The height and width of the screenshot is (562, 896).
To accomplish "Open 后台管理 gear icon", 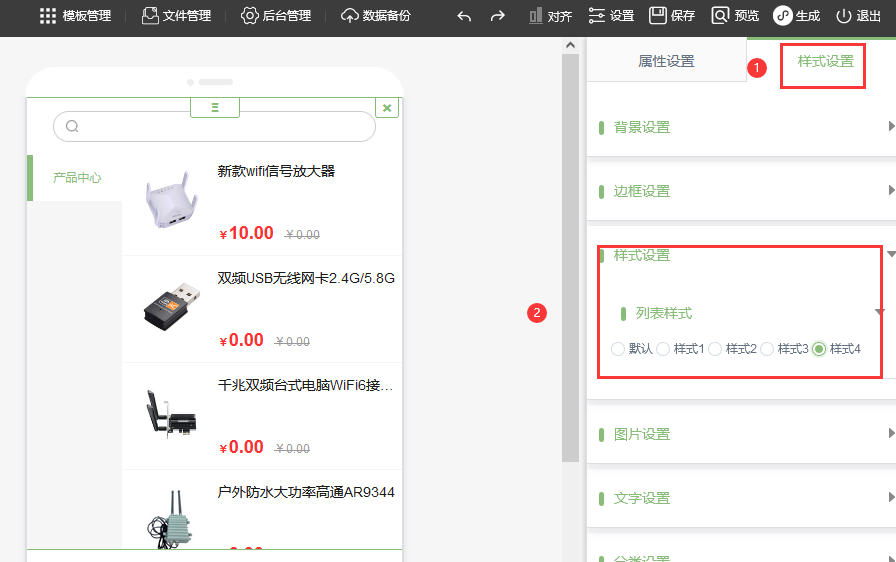I will [249, 16].
